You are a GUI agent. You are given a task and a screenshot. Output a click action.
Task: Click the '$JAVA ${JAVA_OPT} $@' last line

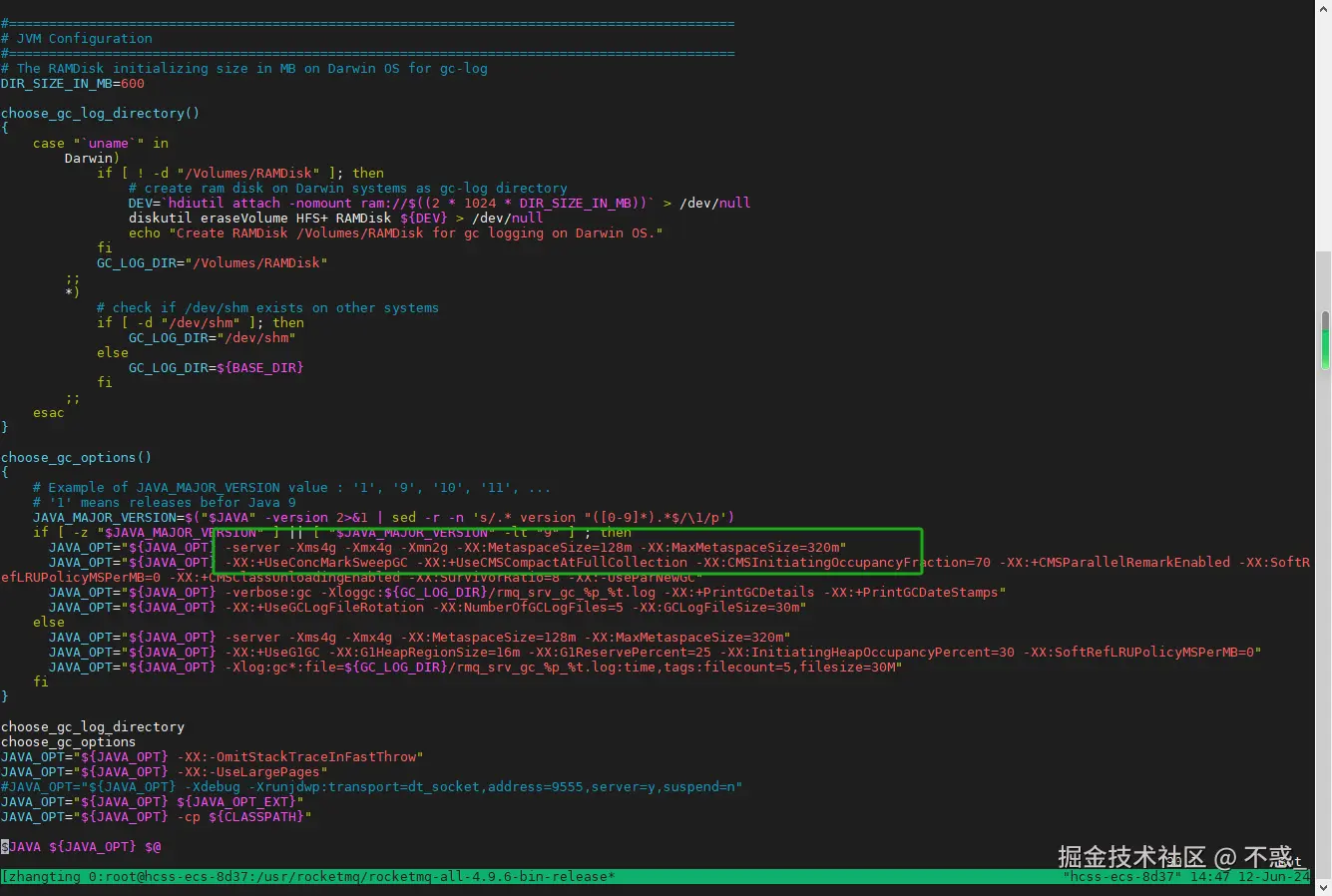pyautogui.click(x=81, y=846)
